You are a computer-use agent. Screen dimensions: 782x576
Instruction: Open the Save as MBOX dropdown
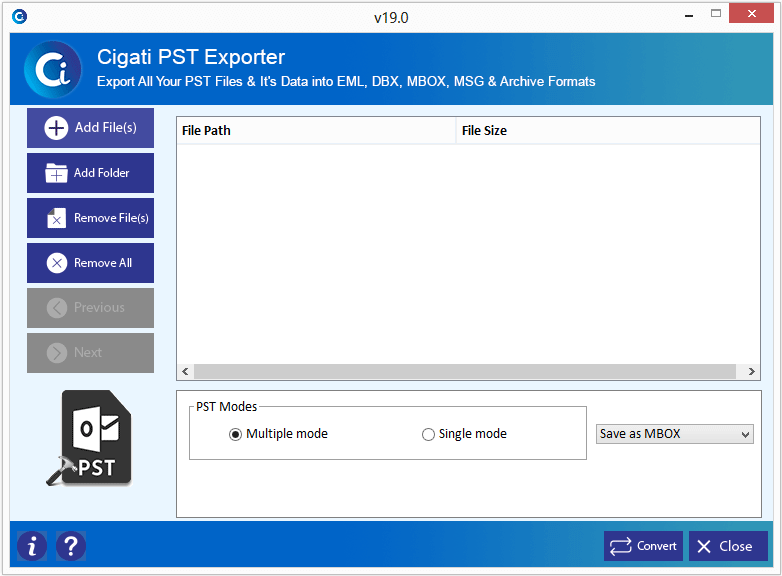pos(674,434)
